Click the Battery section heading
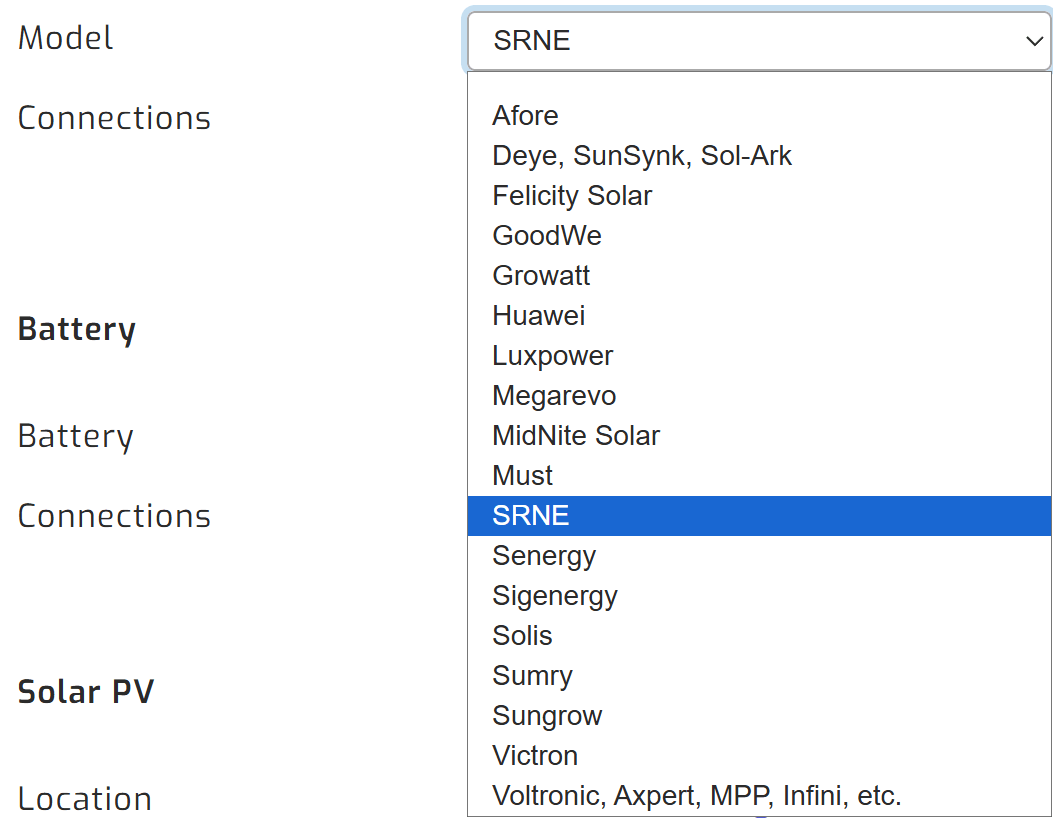This screenshot has width=1053, height=822. (x=76, y=328)
